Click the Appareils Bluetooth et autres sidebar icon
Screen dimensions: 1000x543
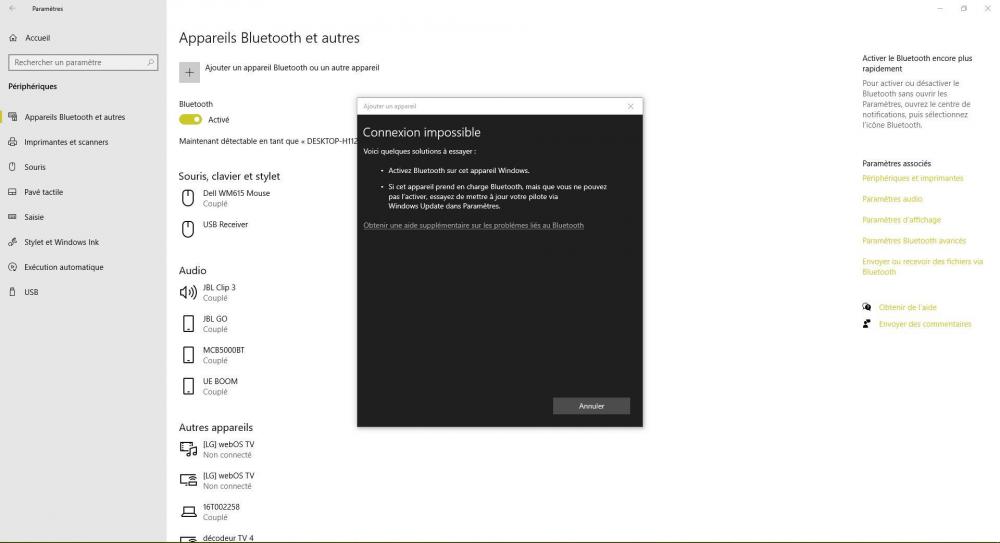(x=13, y=117)
